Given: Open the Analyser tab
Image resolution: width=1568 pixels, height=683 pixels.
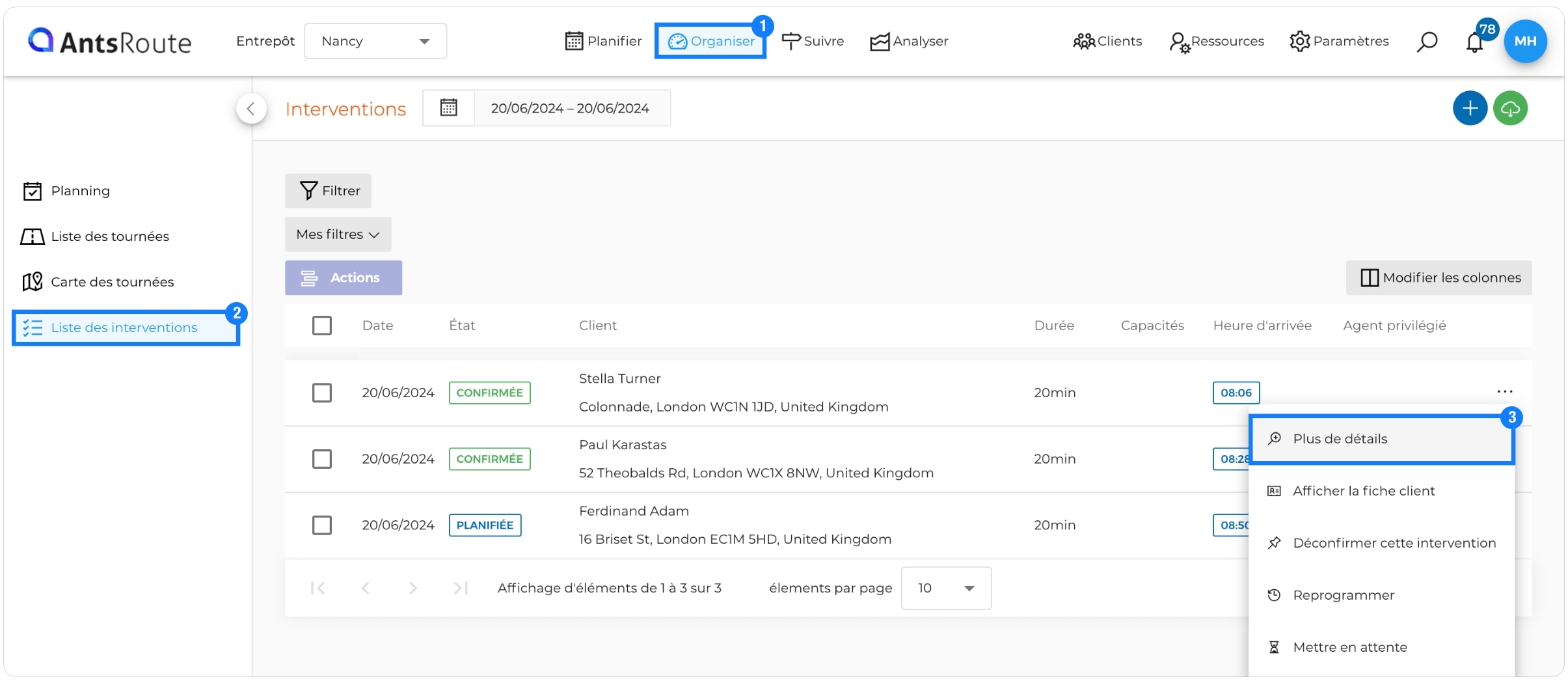Looking at the screenshot, I should [909, 41].
